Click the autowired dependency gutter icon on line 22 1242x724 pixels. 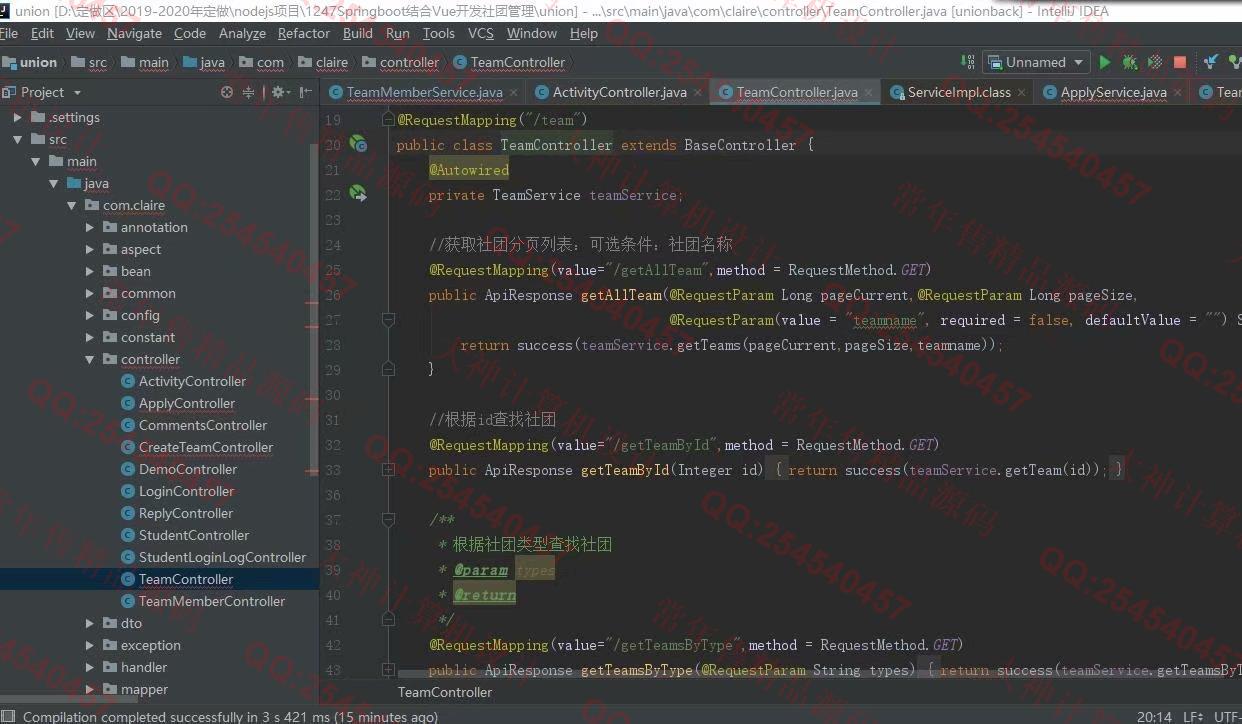[x=358, y=194]
